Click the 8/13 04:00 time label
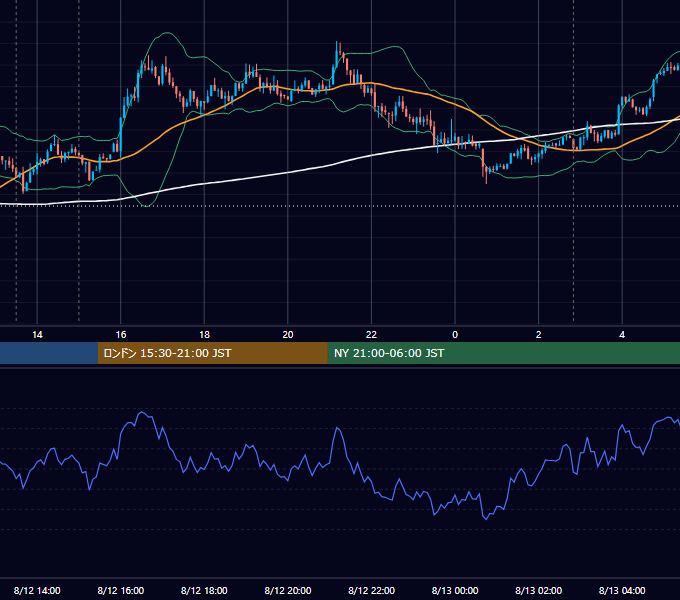This screenshot has width=680, height=600. pyautogui.click(x=622, y=590)
